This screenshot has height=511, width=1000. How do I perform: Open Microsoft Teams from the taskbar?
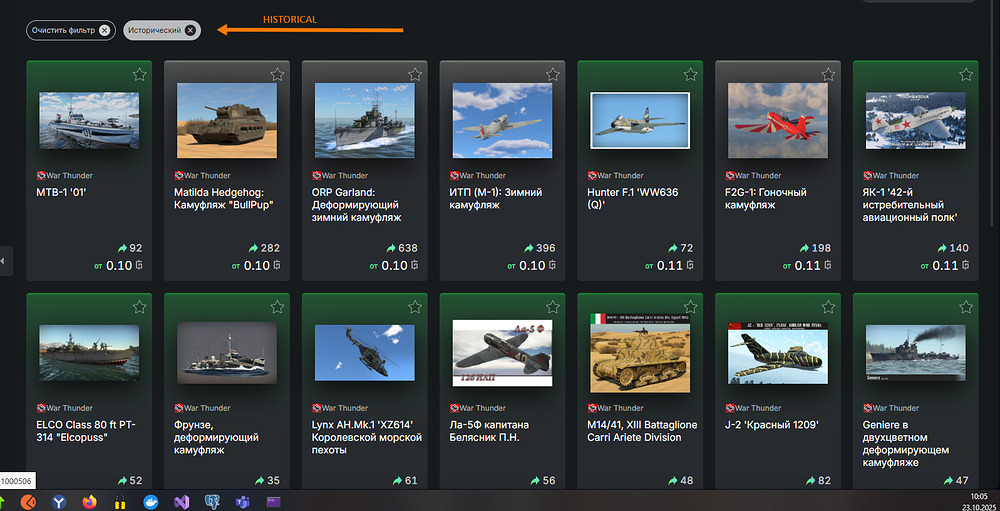pyautogui.click(x=242, y=501)
